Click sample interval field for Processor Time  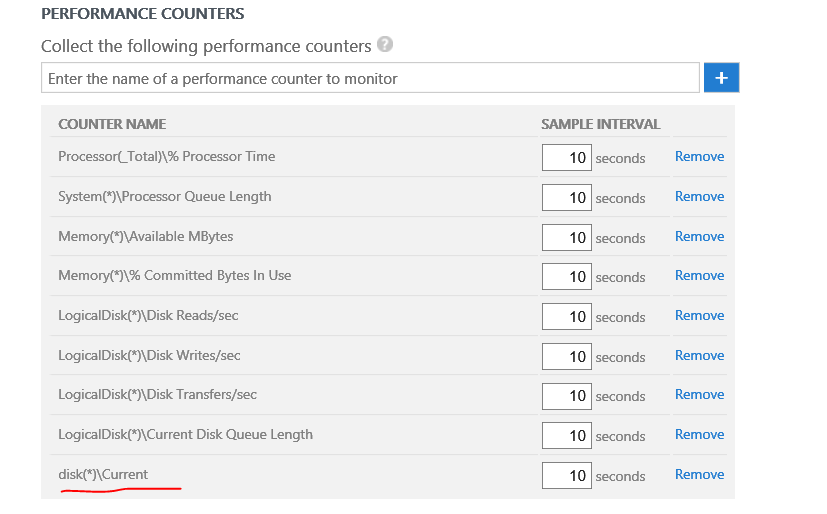[x=566, y=158]
